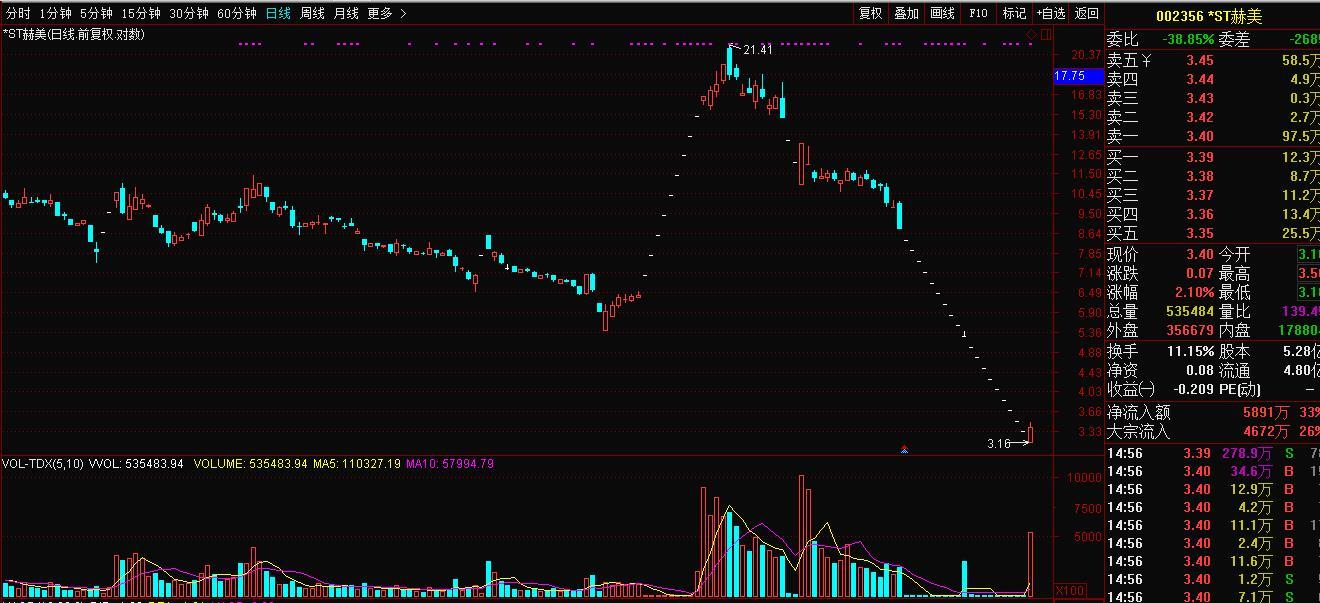The width and height of the screenshot is (1320, 603).
Task: Click the ¥ icon beside 卖五
Action: click(1147, 61)
